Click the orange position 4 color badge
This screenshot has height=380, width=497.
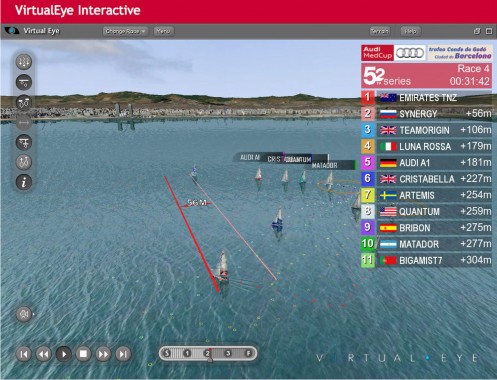pyautogui.click(x=368, y=146)
